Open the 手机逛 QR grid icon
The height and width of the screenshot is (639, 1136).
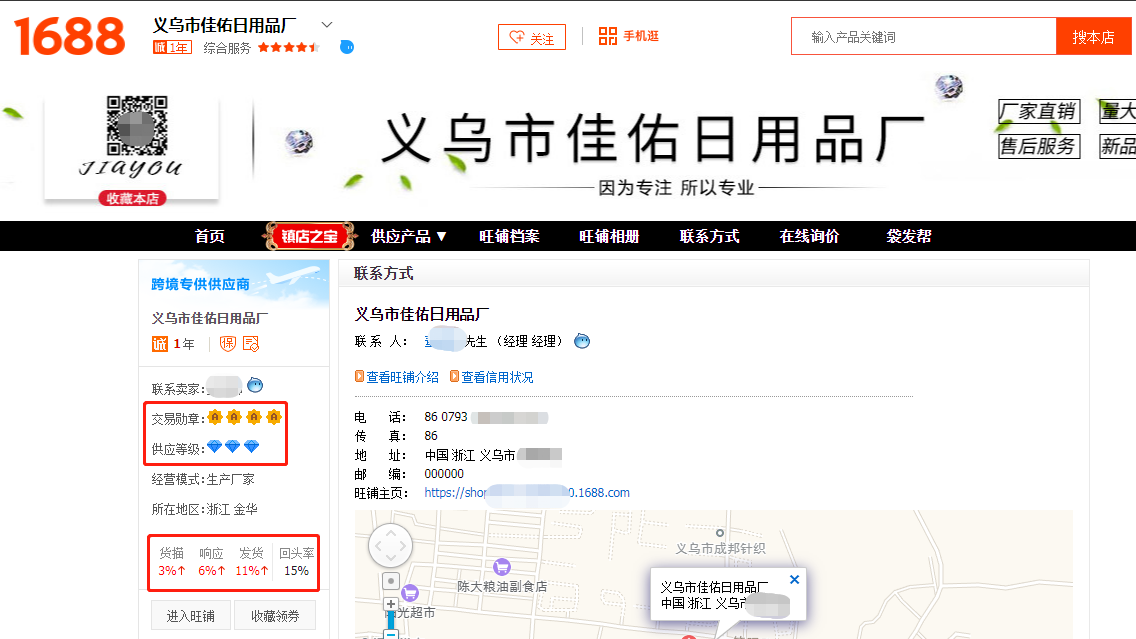coord(607,36)
